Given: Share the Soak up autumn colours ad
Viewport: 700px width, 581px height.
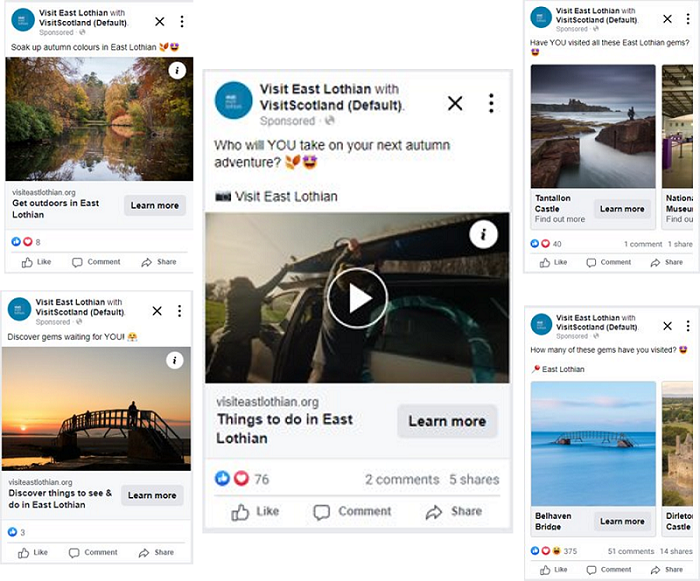Looking at the screenshot, I should tap(159, 262).
